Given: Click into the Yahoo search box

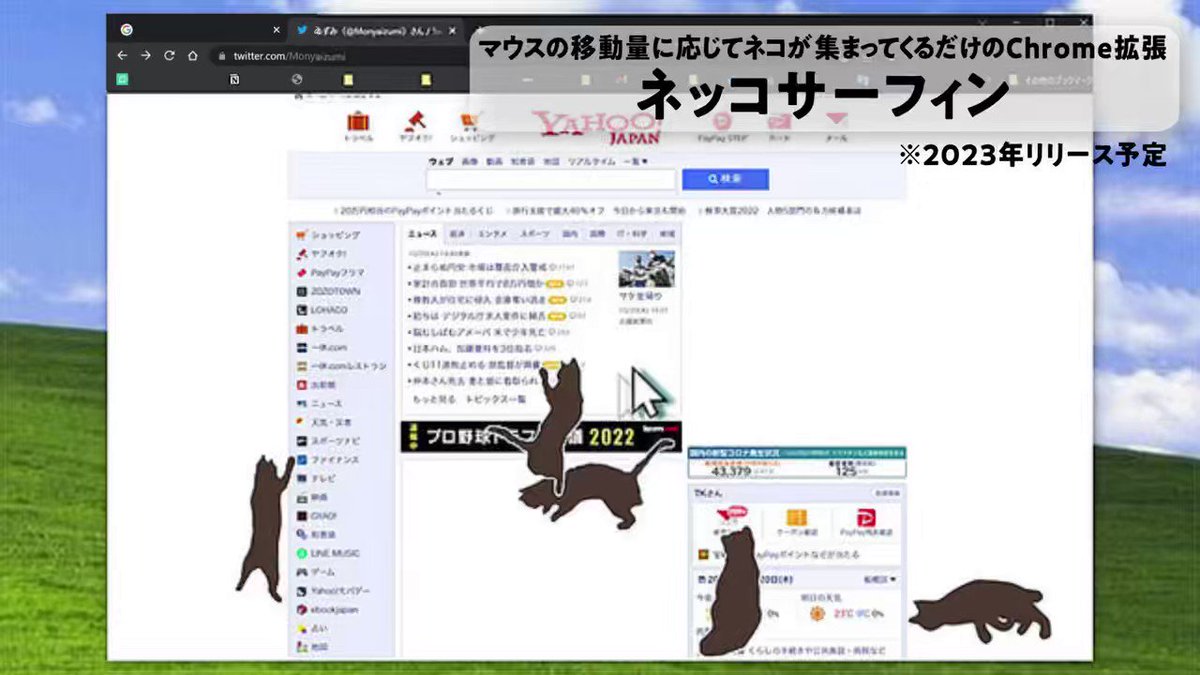Looking at the screenshot, I should [x=551, y=180].
